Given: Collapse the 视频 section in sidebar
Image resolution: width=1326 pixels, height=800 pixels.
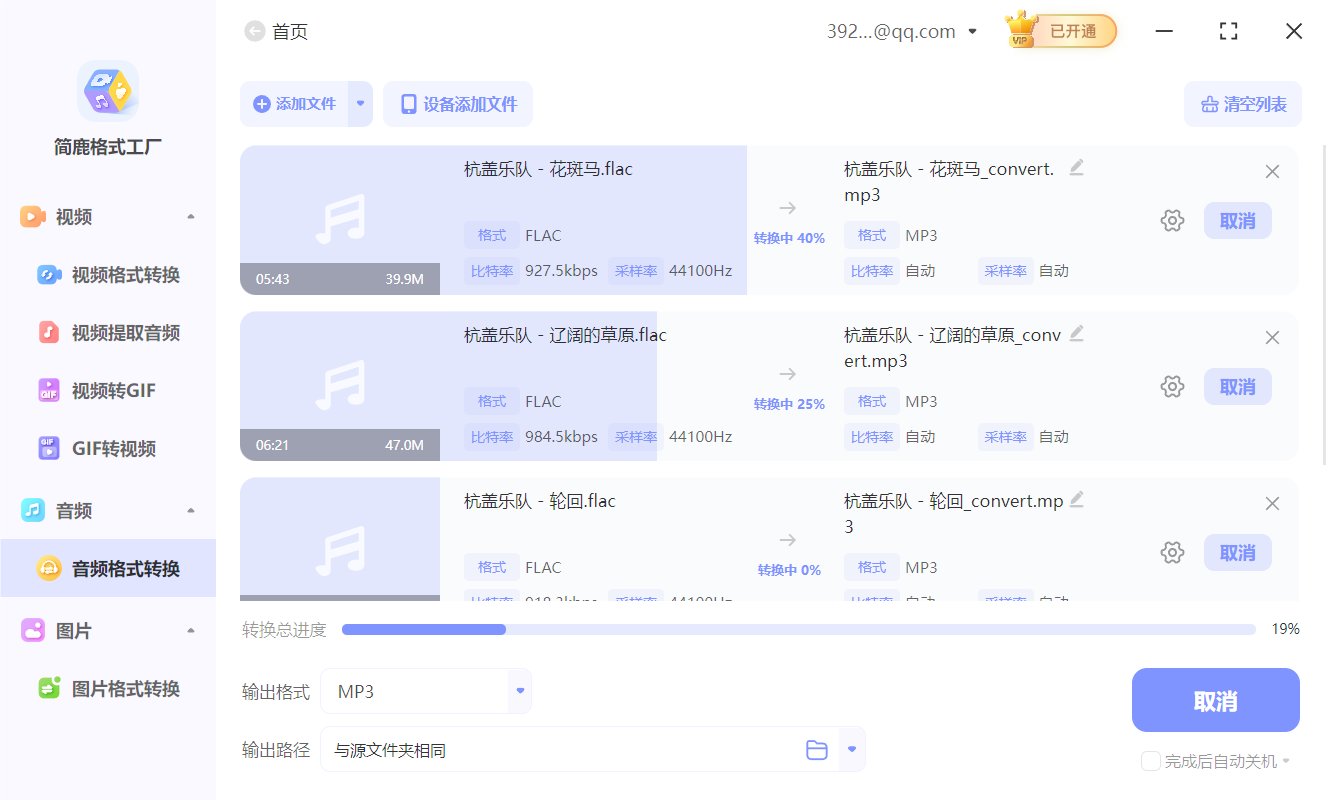Looking at the screenshot, I should click(x=190, y=216).
